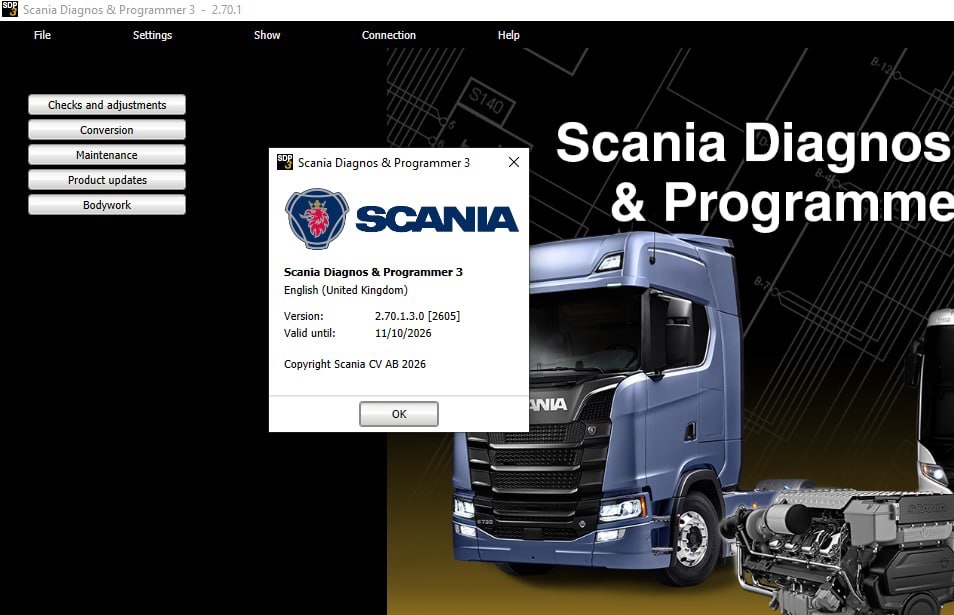Open the Settings menu

pyautogui.click(x=152, y=35)
